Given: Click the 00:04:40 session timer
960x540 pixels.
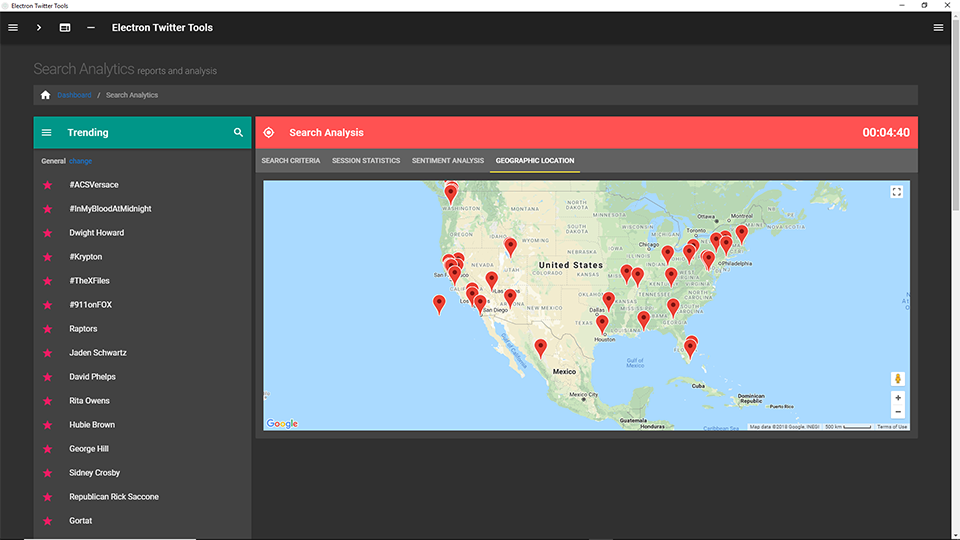Looking at the screenshot, I should click(886, 132).
